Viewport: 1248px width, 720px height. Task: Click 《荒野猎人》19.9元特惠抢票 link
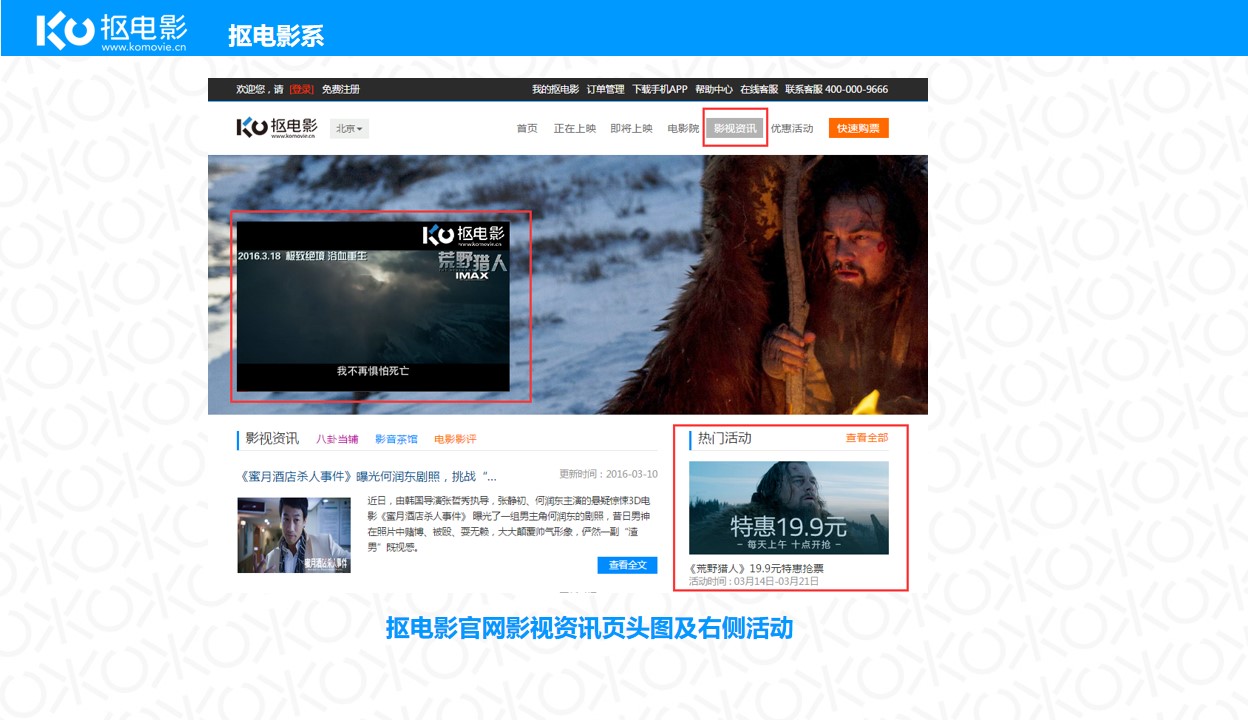(757, 568)
